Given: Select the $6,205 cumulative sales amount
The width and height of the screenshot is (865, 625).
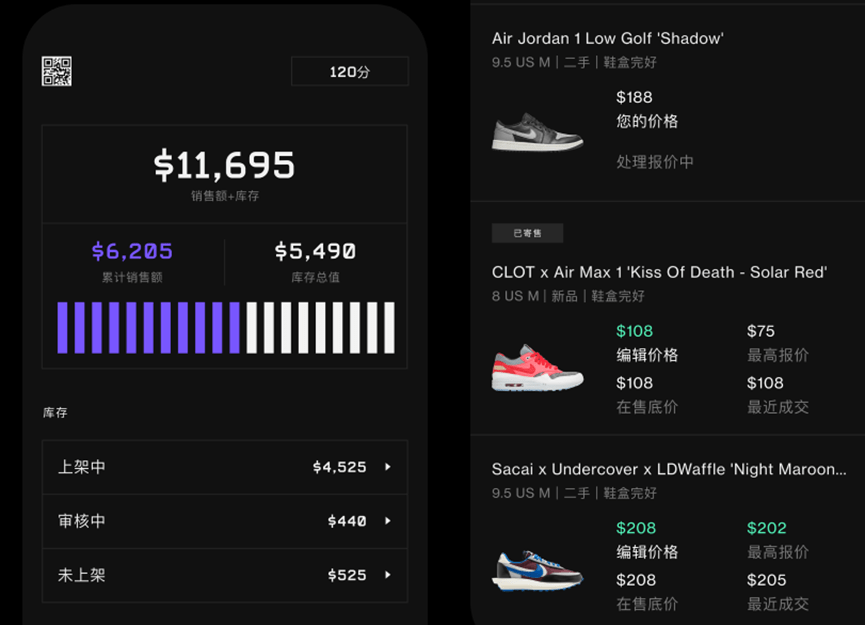Looking at the screenshot, I should point(132,251).
